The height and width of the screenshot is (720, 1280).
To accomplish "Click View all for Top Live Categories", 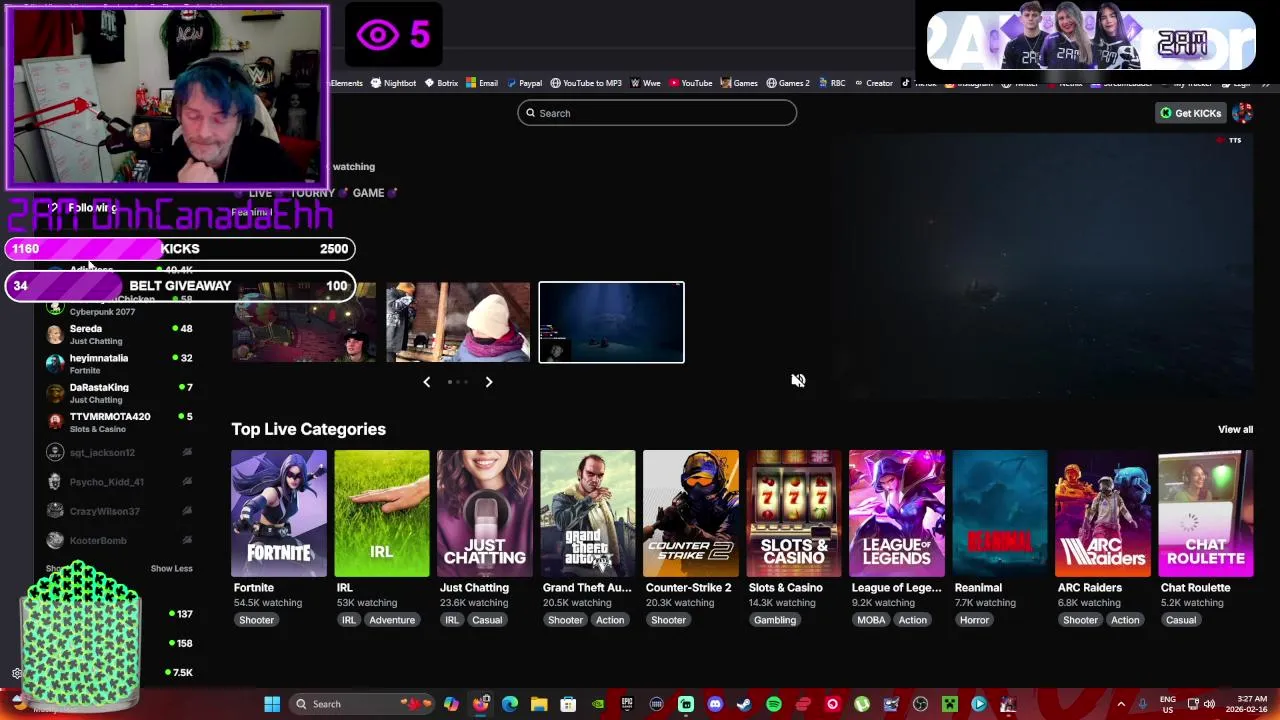I will pos(1235,429).
